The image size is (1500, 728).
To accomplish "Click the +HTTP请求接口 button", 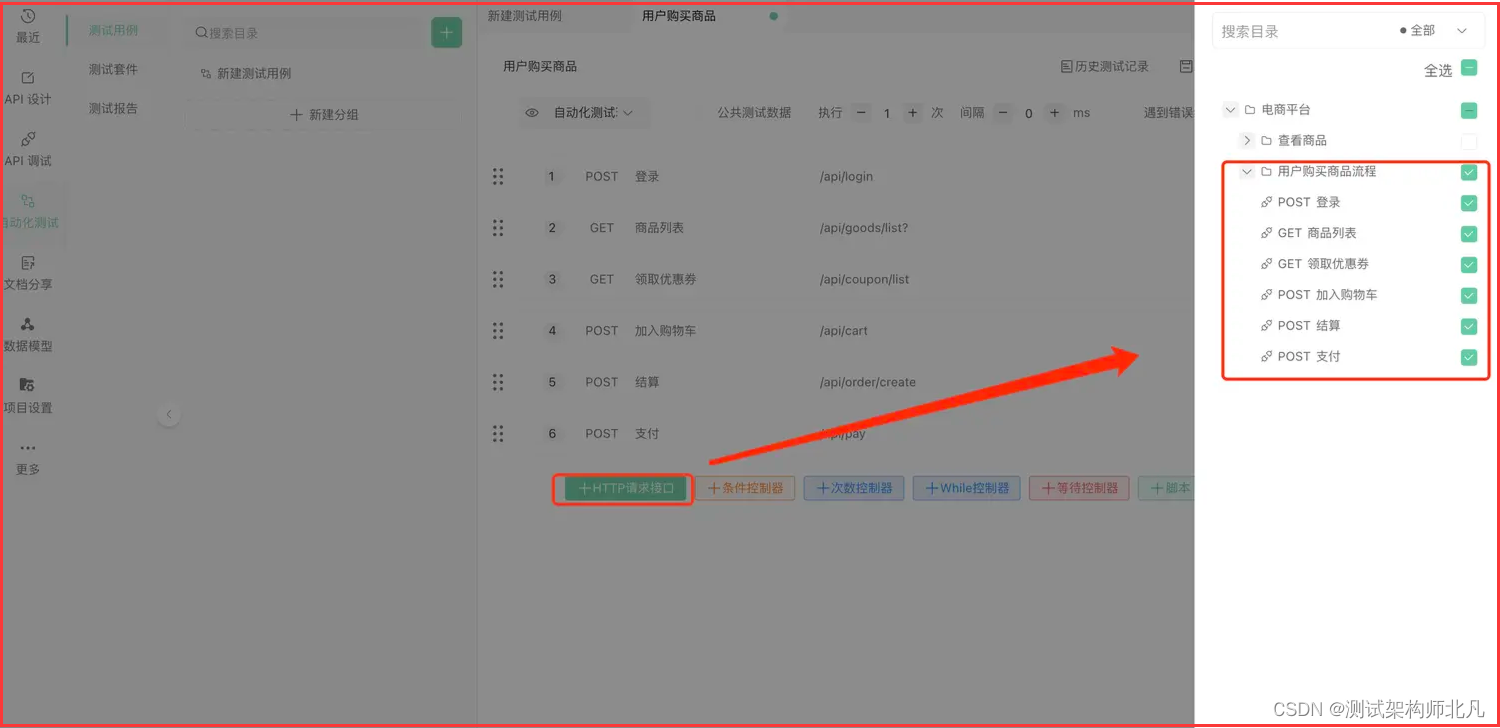I will pyautogui.click(x=626, y=489).
